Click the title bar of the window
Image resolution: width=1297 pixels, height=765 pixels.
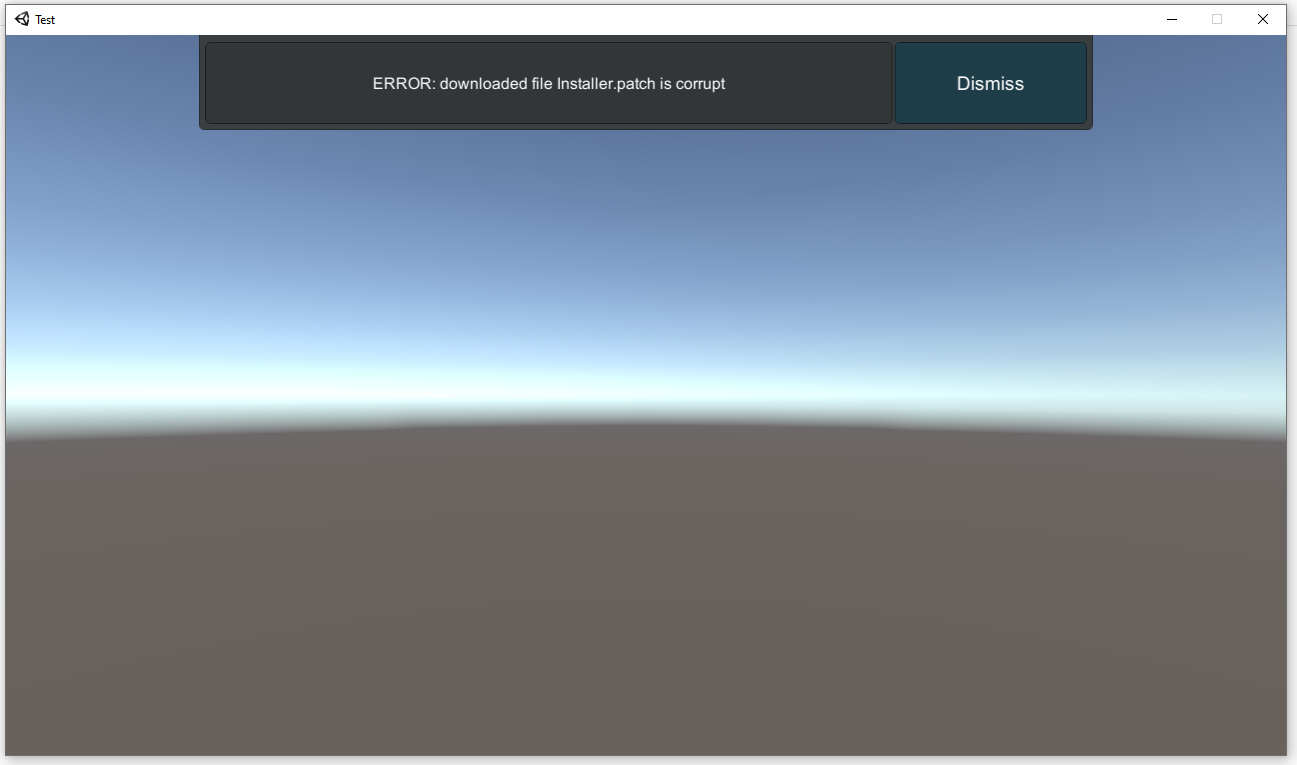click(x=600, y=18)
